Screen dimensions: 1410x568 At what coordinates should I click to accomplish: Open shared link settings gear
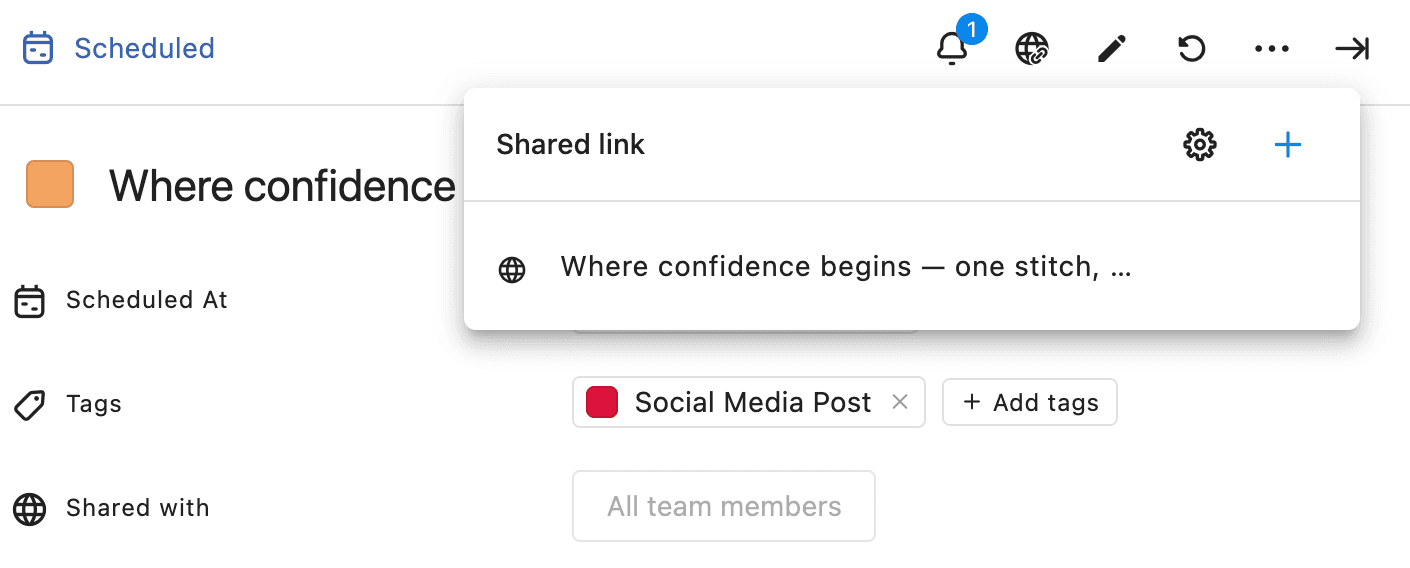1199,145
